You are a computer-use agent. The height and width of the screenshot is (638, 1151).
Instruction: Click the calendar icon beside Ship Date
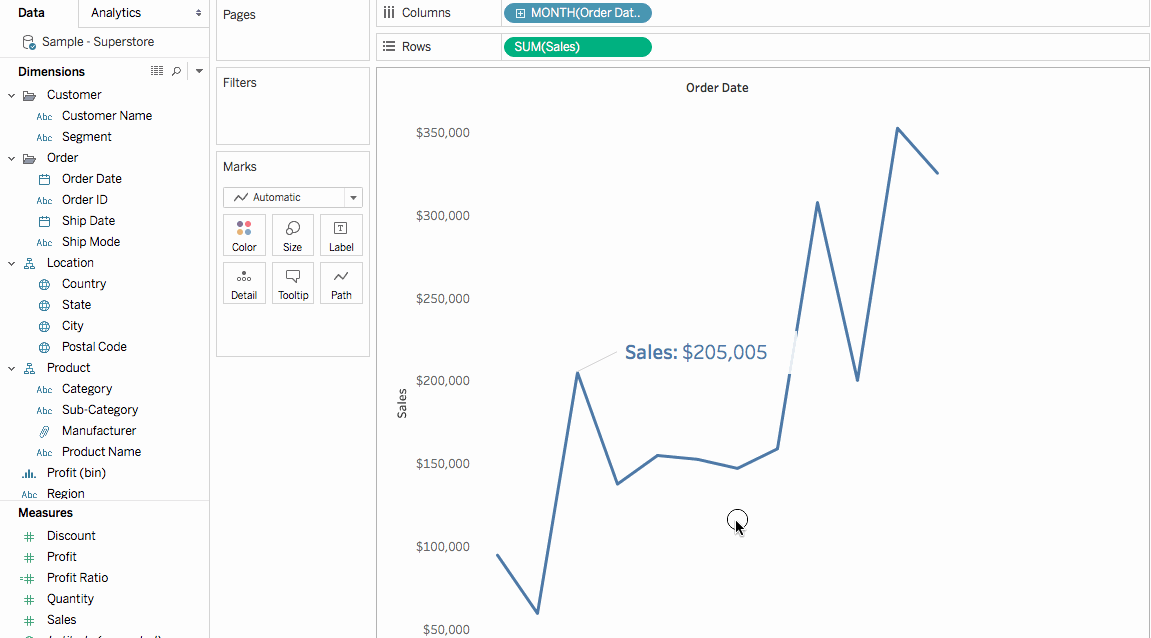[x=44, y=221]
